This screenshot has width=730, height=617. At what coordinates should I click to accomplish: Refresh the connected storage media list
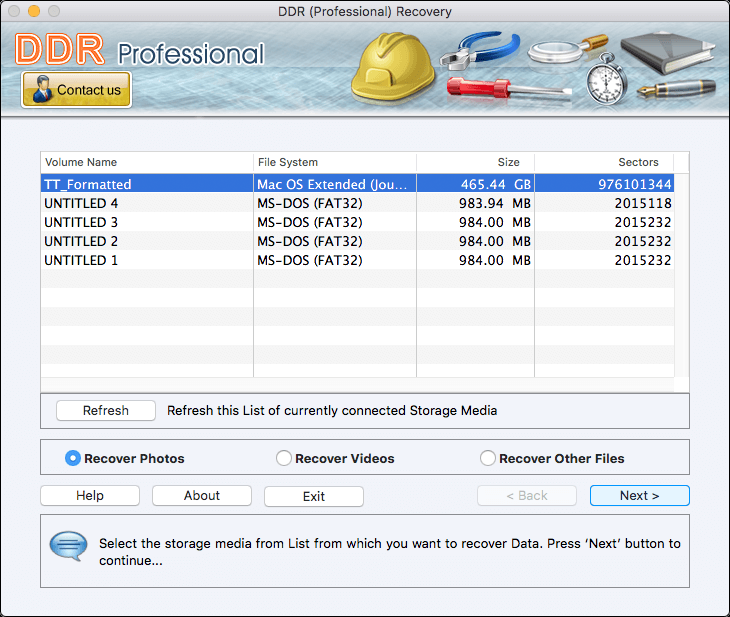[x=106, y=410]
